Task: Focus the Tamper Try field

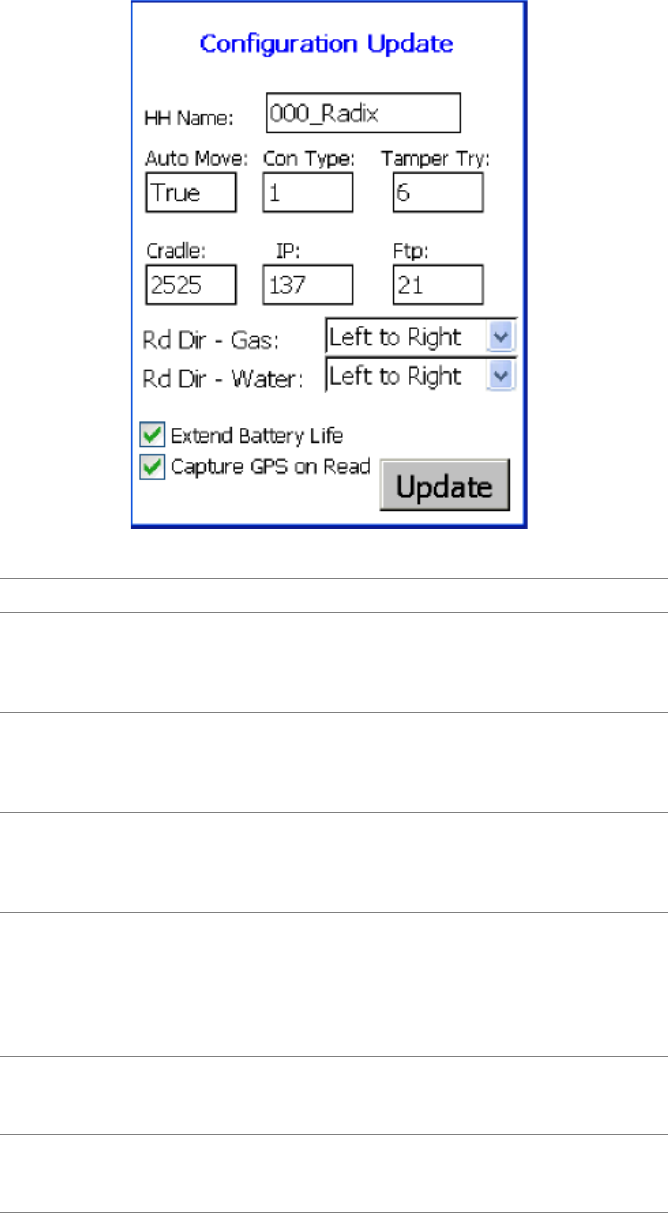Action: tap(438, 192)
